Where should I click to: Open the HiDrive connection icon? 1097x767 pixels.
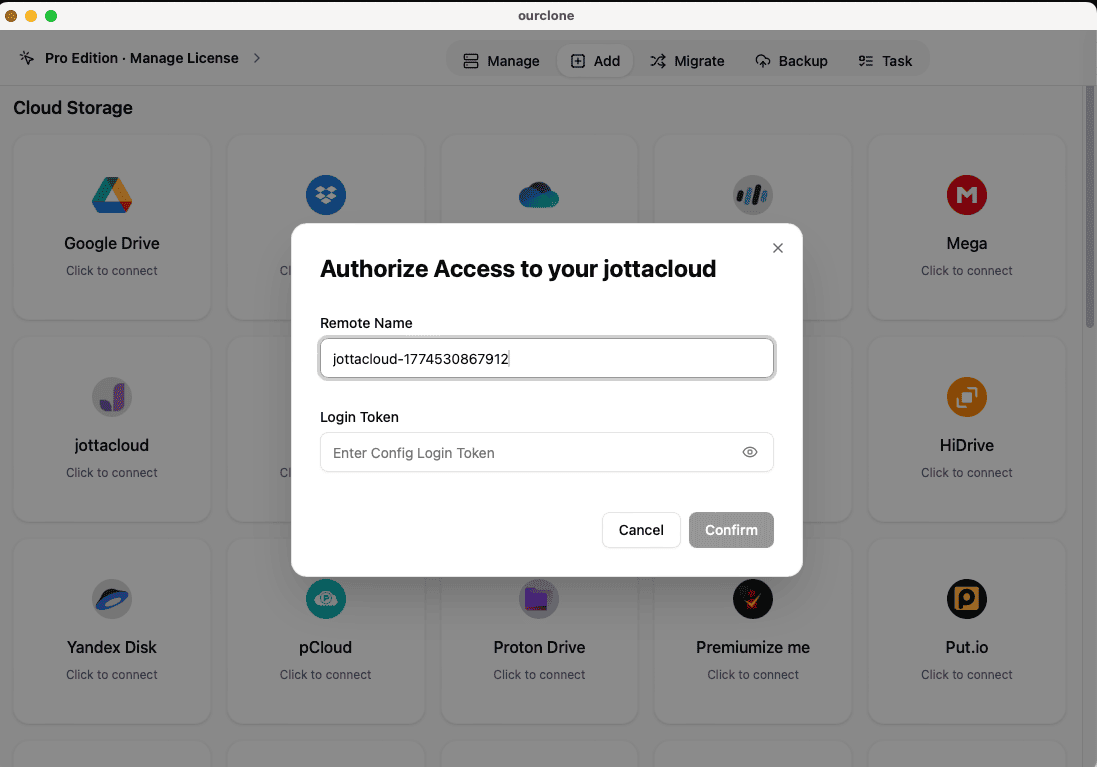(x=966, y=397)
